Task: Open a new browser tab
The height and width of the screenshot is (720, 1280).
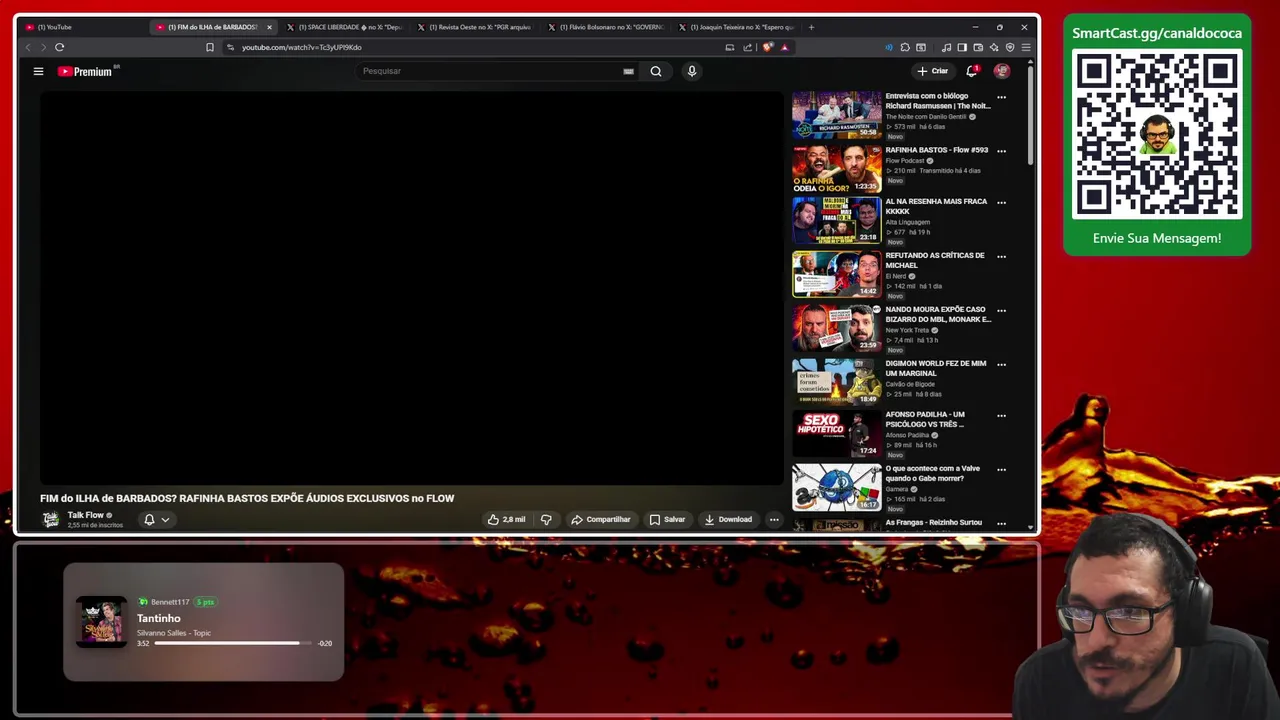Action: (x=811, y=27)
